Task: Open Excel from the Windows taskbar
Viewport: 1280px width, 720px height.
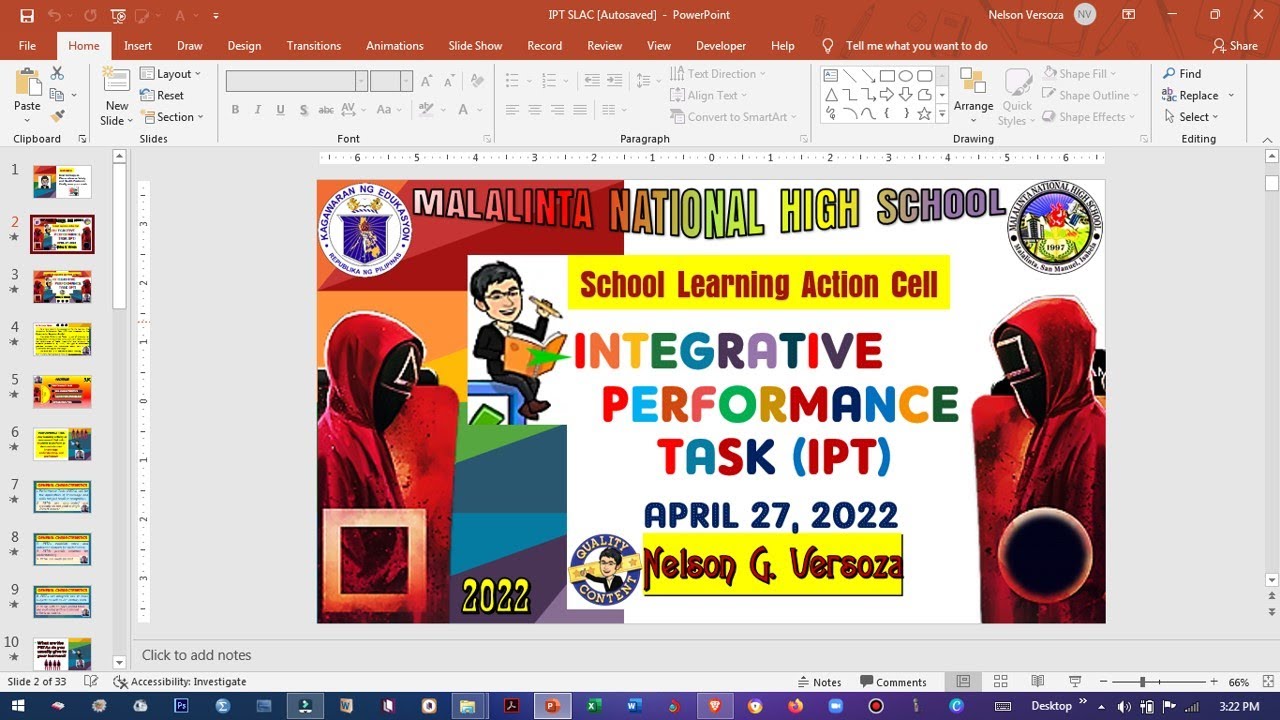Action: pos(593,706)
